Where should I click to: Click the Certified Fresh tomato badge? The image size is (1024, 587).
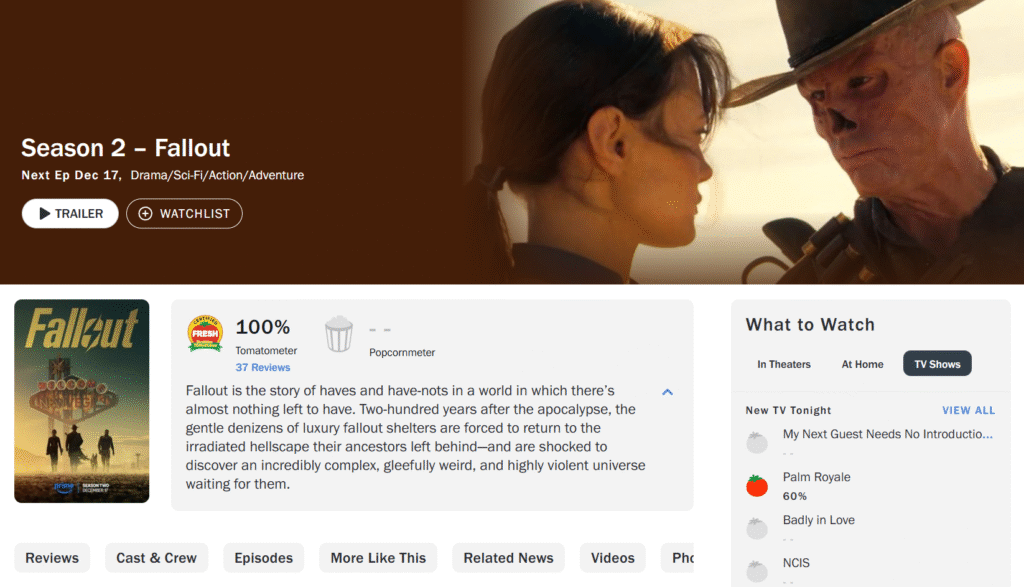click(205, 334)
